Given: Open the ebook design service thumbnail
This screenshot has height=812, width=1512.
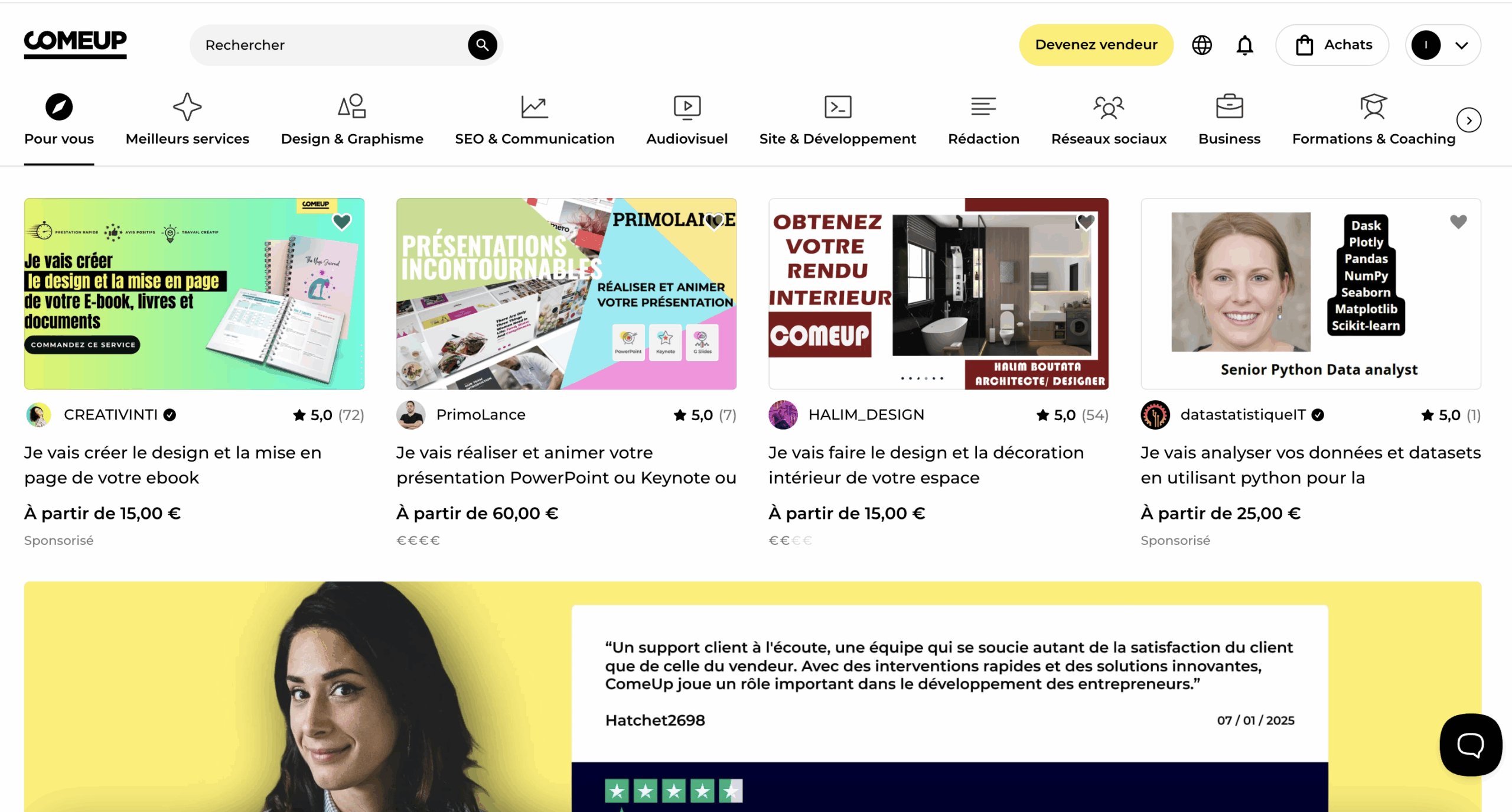Looking at the screenshot, I should (194, 294).
